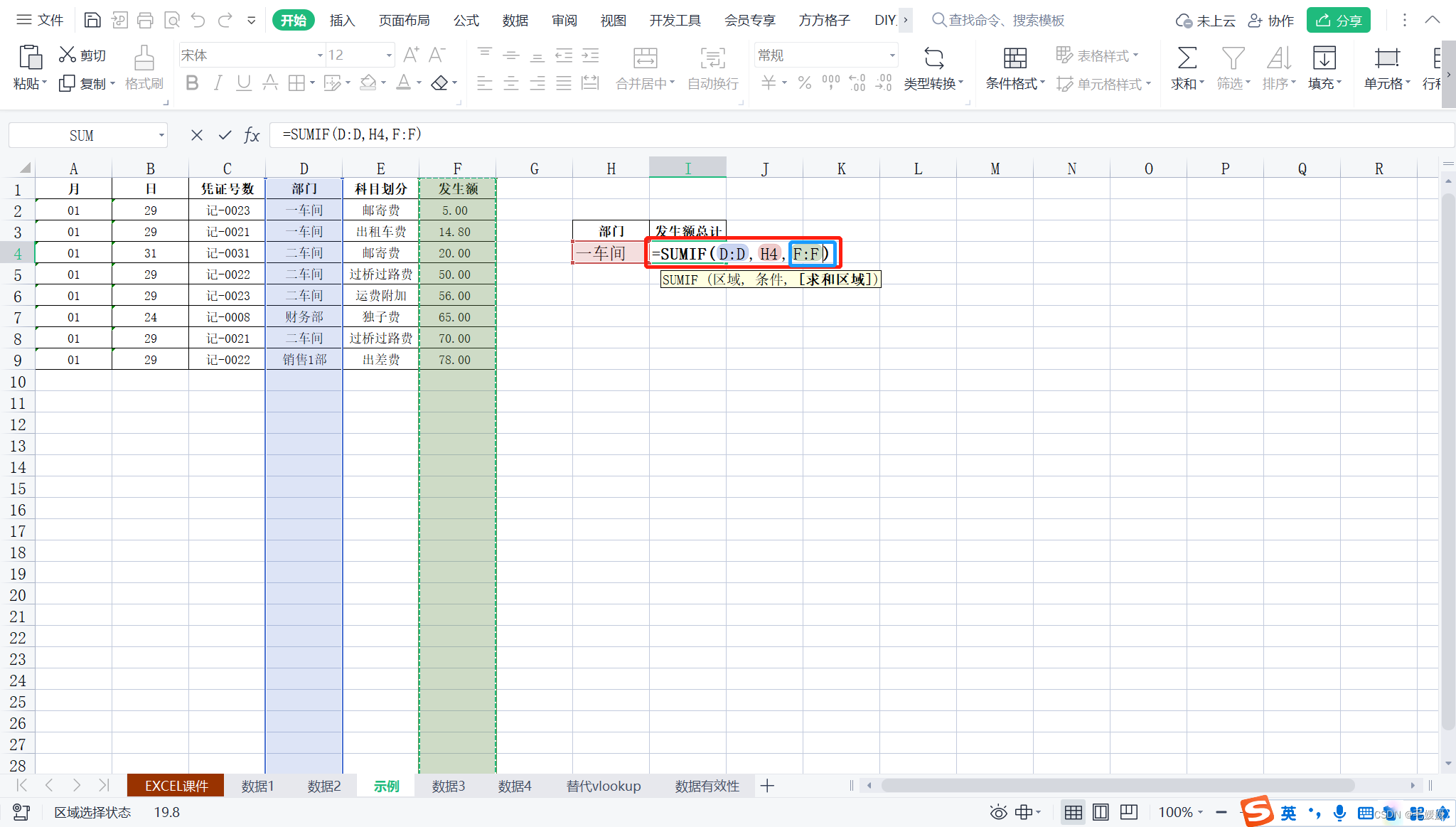The width and height of the screenshot is (1456, 827).
Task: Add a new sheet with plus icon
Action: point(767,786)
